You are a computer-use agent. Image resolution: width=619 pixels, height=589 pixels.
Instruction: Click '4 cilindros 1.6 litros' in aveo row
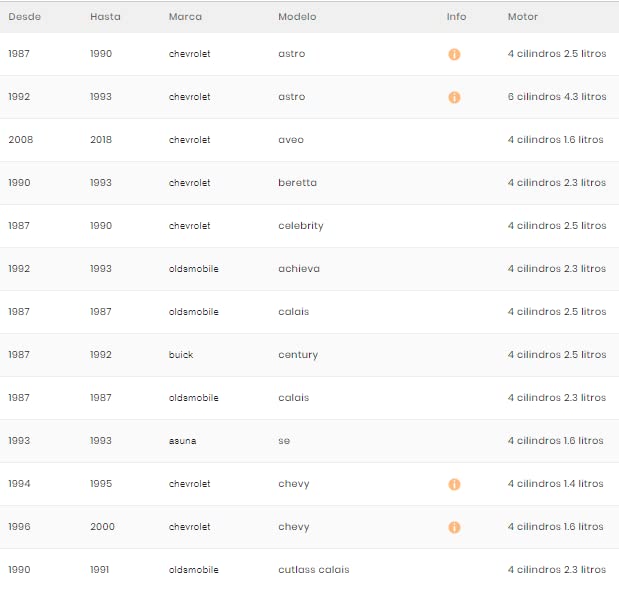pos(555,140)
